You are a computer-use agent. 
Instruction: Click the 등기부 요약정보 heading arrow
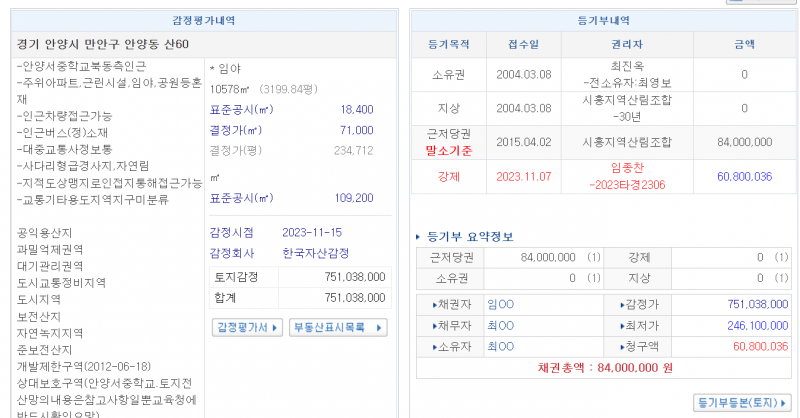(418, 237)
